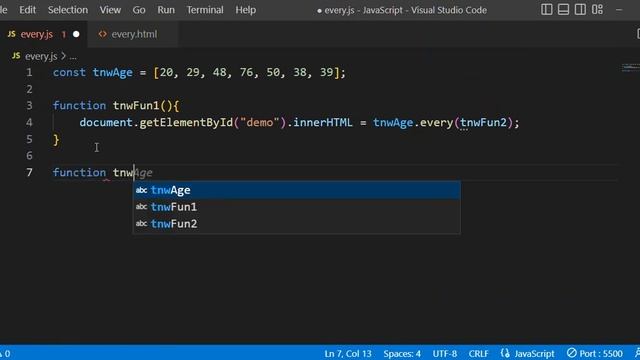Click tnwFun2 argument on line 4
640x360 pixels.
coord(483,122)
